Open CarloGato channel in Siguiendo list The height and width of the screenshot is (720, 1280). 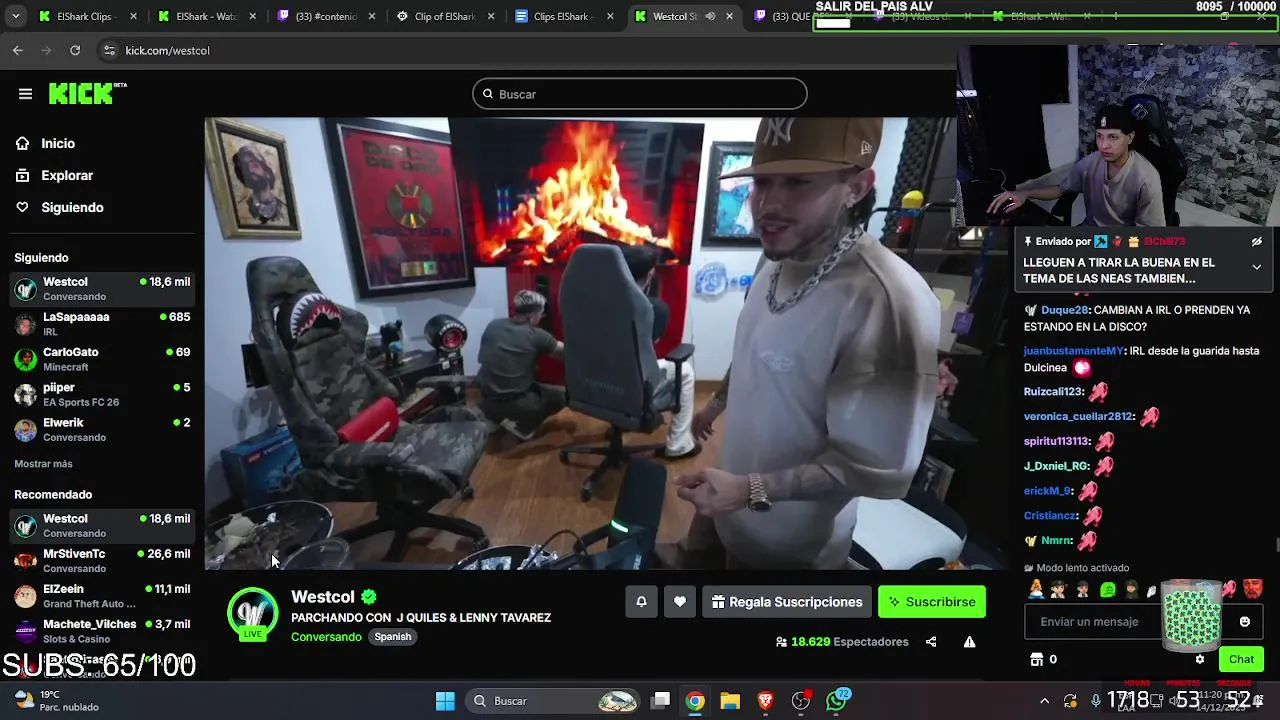102,359
